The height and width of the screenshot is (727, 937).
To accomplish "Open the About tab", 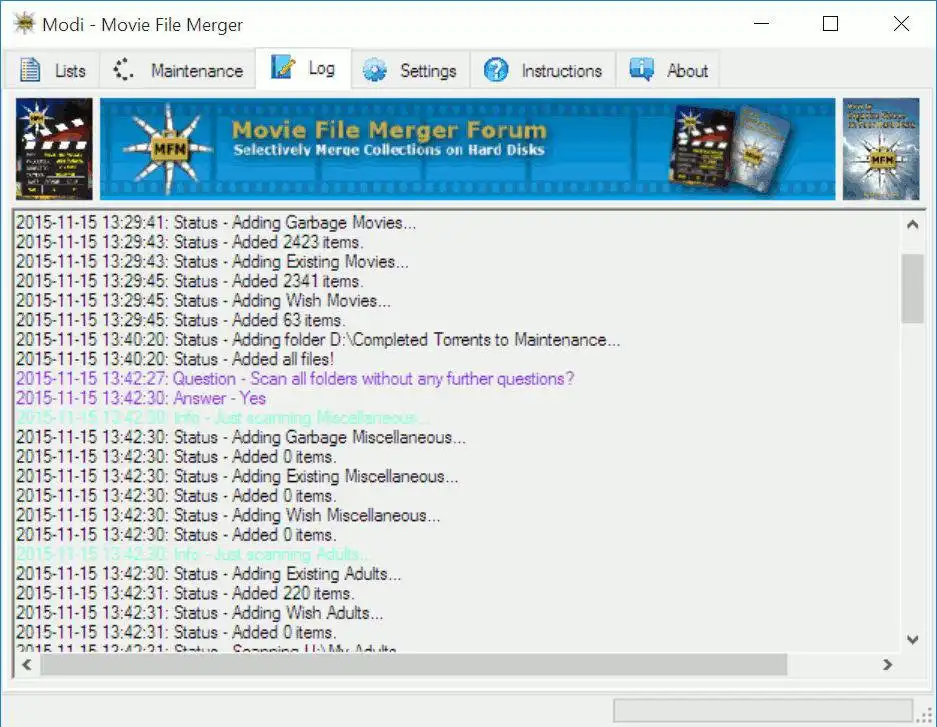I will 668,70.
